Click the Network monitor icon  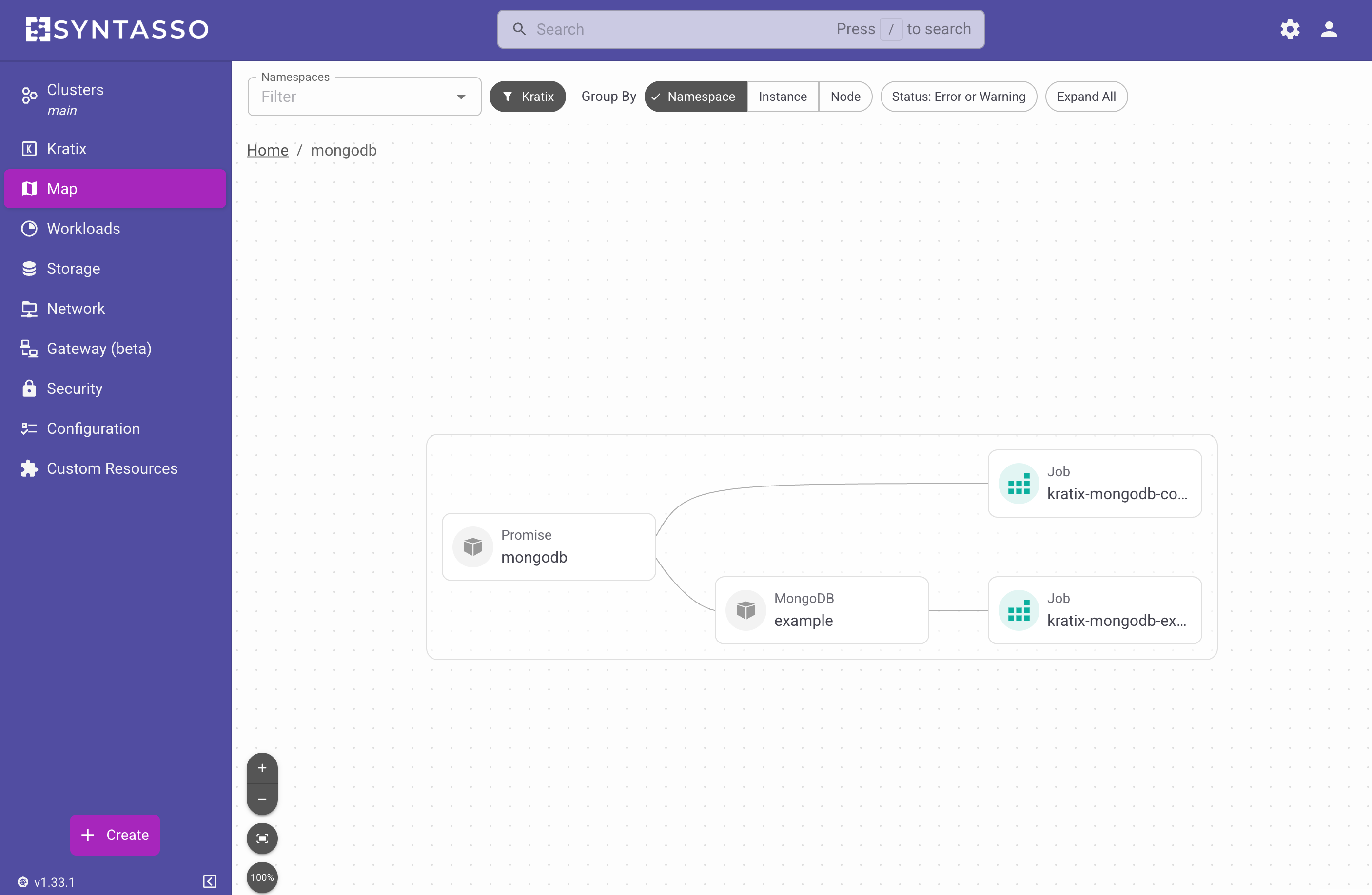pos(29,309)
